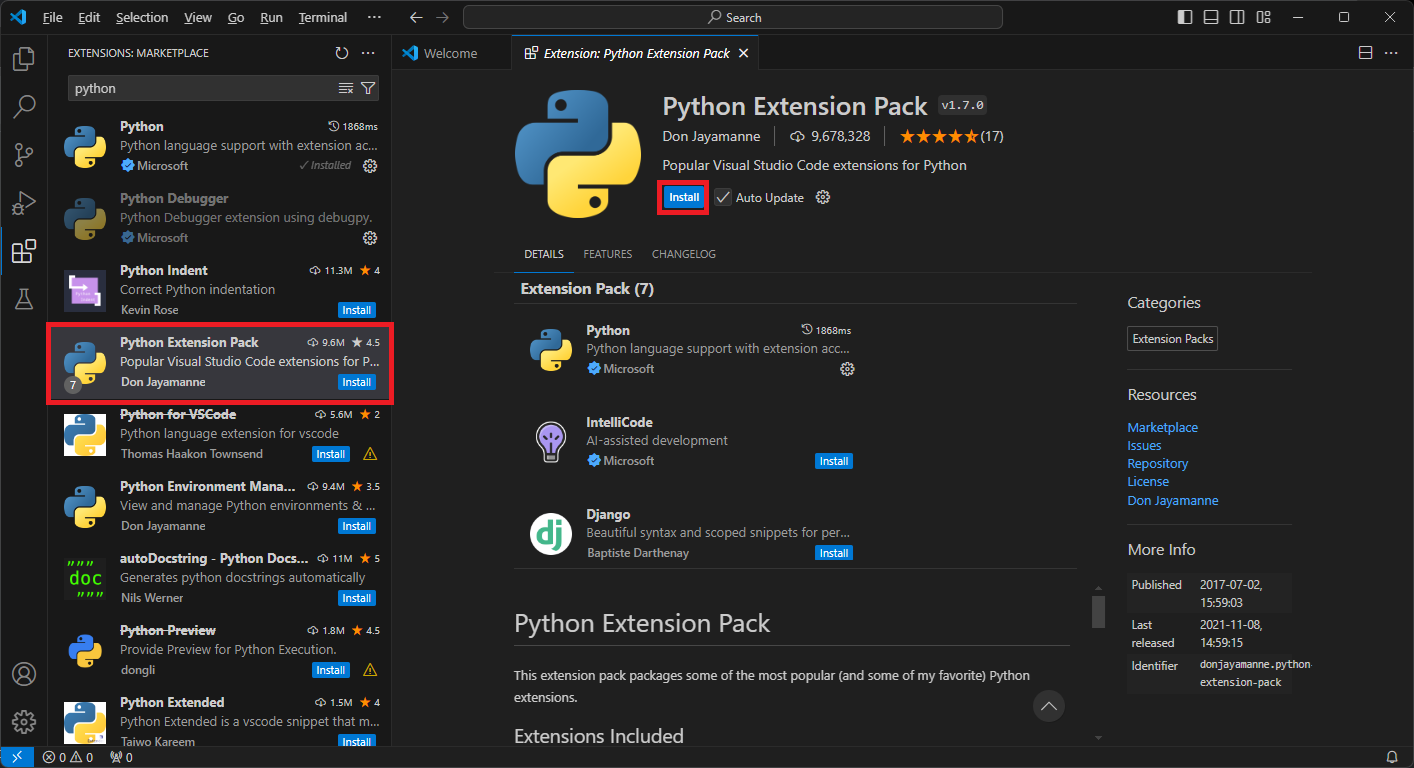
Task: Open the Testing flask icon
Action: tap(24, 298)
